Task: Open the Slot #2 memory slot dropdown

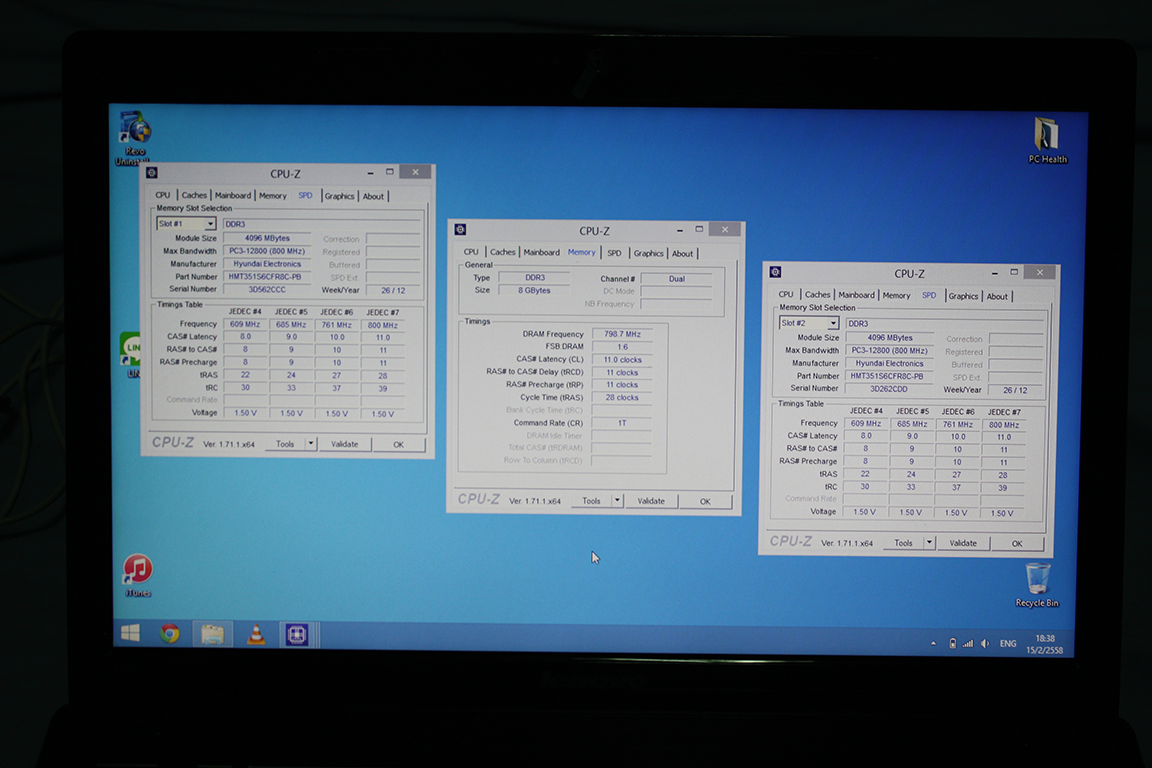Action: [x=832, y=323]
